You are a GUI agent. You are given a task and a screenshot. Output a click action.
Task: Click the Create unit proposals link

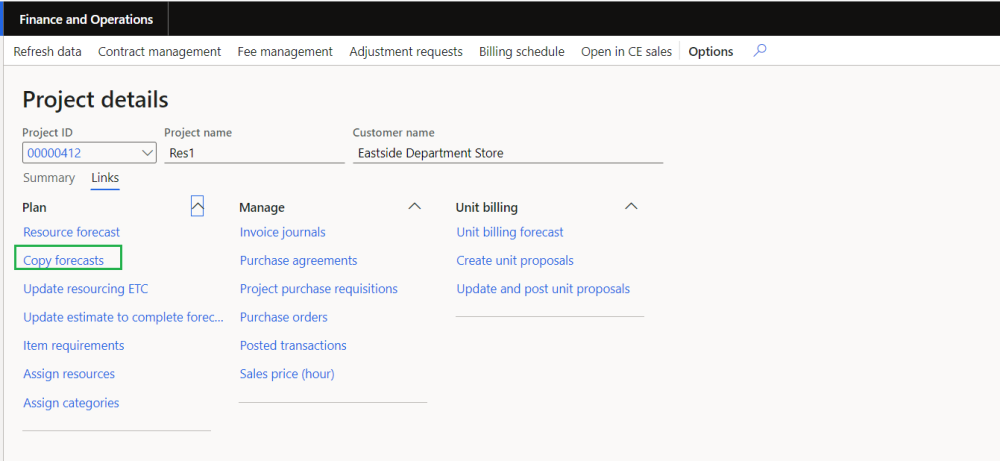515,260
